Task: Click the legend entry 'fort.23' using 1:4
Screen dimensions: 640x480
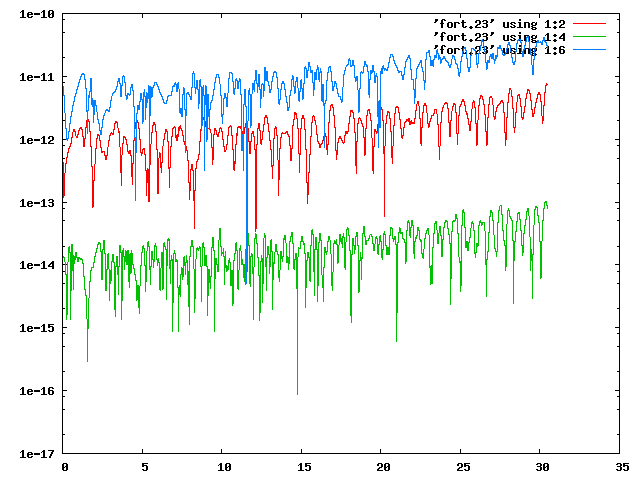Action: [500, 37]
